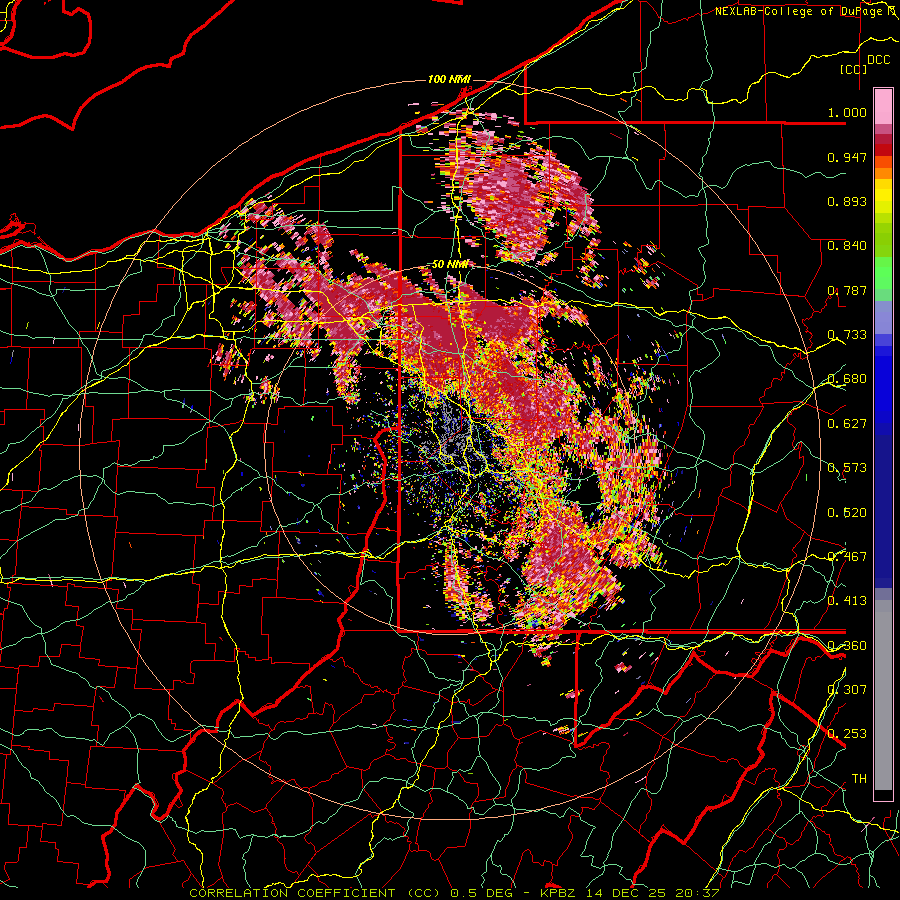Viewport: 900px width, 900px height.
Task: Select the 1.000 scale value
Action: [847, 112]
